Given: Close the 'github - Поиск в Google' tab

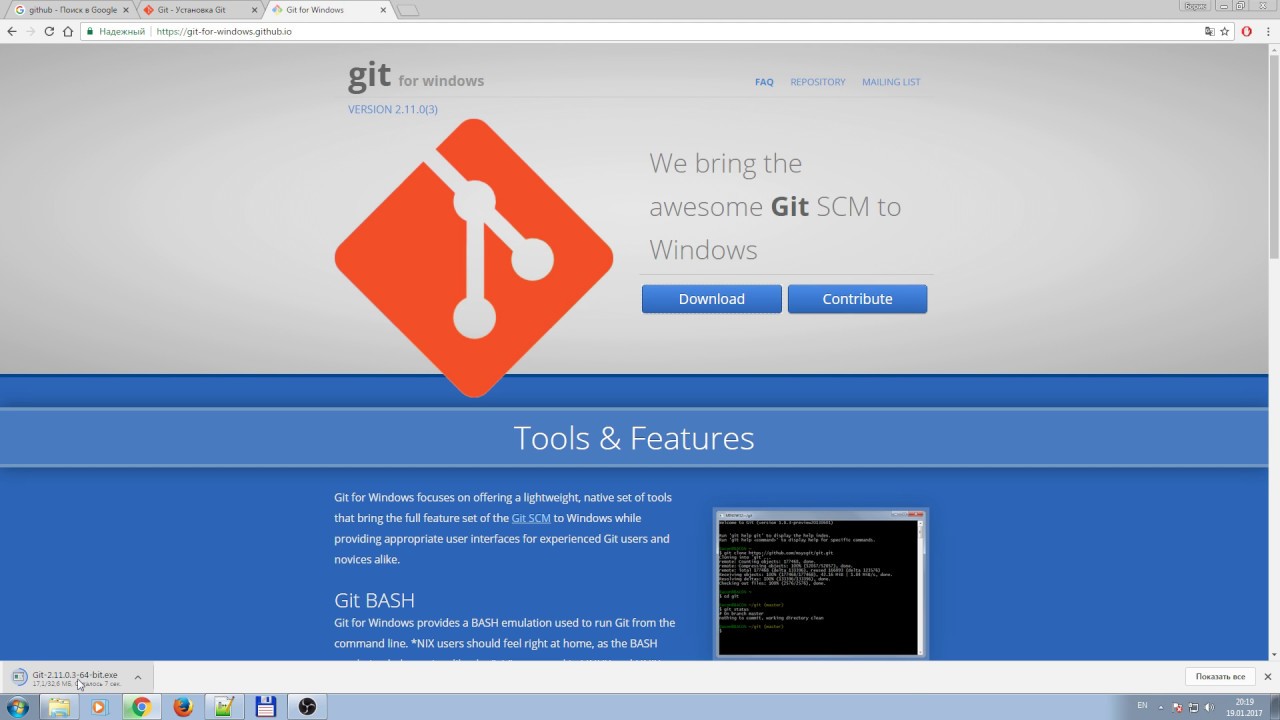Looking at the screenshot, I should pos(126,10).
